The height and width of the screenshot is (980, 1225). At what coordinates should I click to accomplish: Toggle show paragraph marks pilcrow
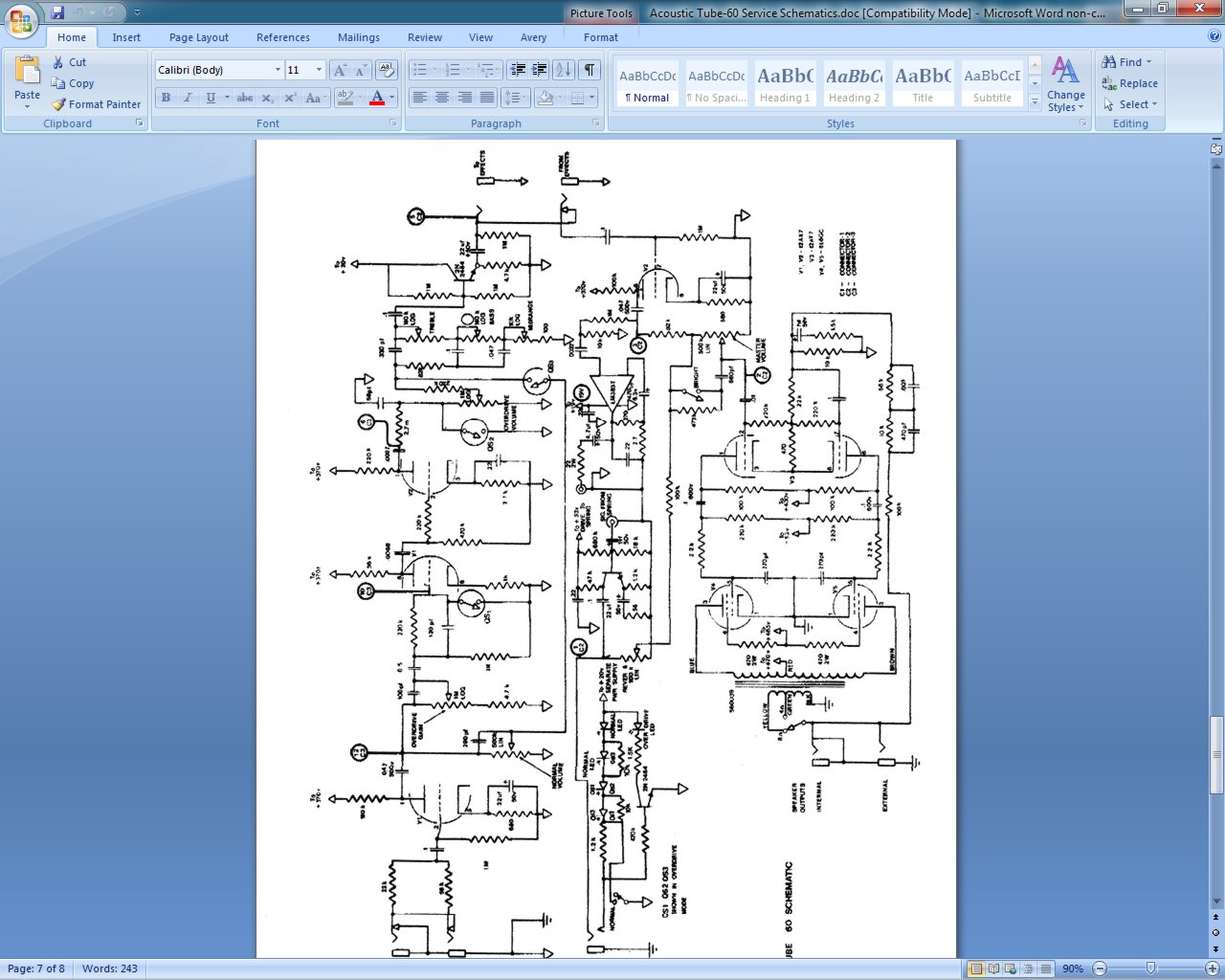coord(590,70)
